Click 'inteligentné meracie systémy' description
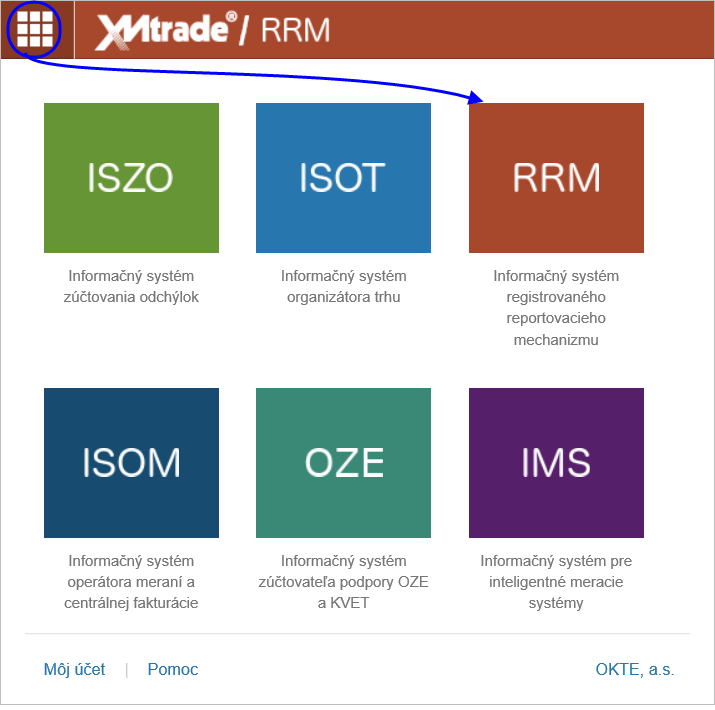The image size is (715, 710). (556, 592)
